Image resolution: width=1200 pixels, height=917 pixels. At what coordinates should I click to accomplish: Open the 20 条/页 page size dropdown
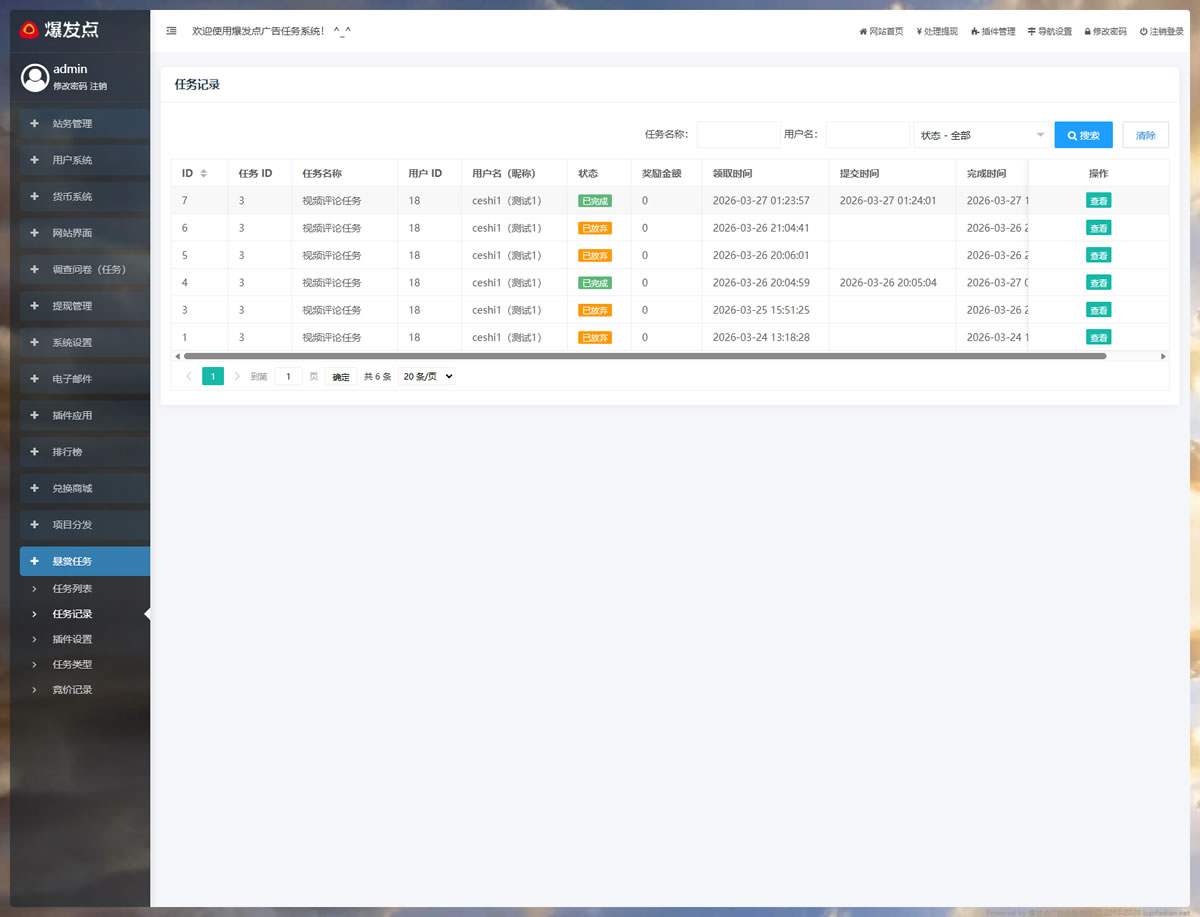coord(427,377)
